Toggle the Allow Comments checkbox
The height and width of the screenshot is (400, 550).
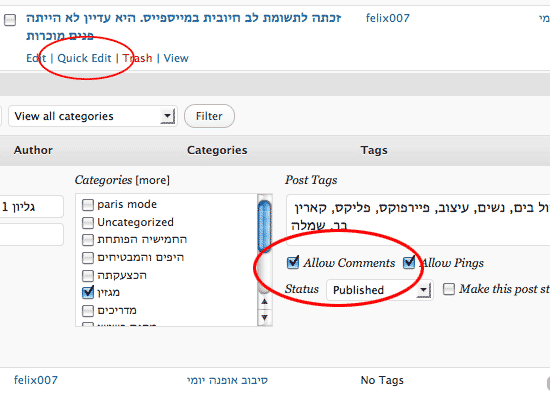(293, 262)
